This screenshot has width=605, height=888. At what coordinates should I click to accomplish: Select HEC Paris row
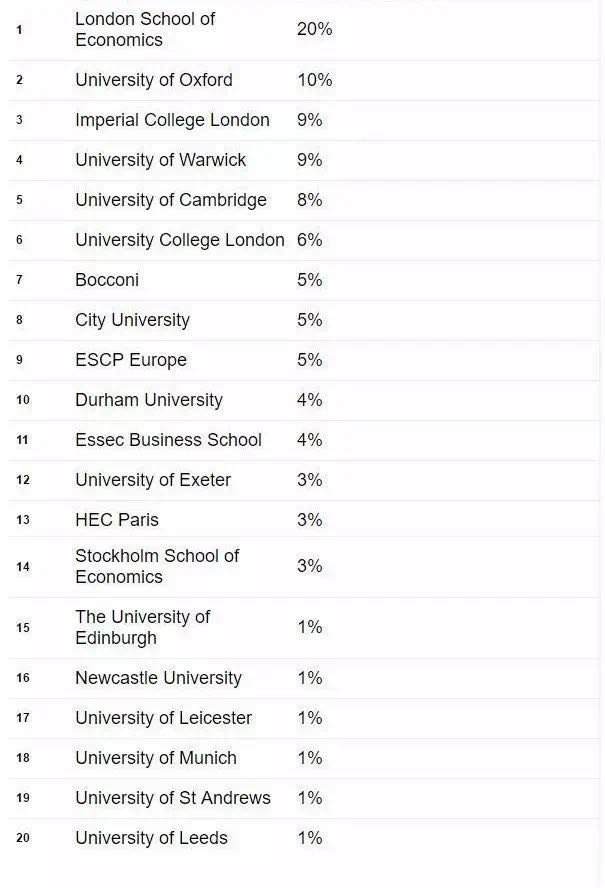click(304, 519)
